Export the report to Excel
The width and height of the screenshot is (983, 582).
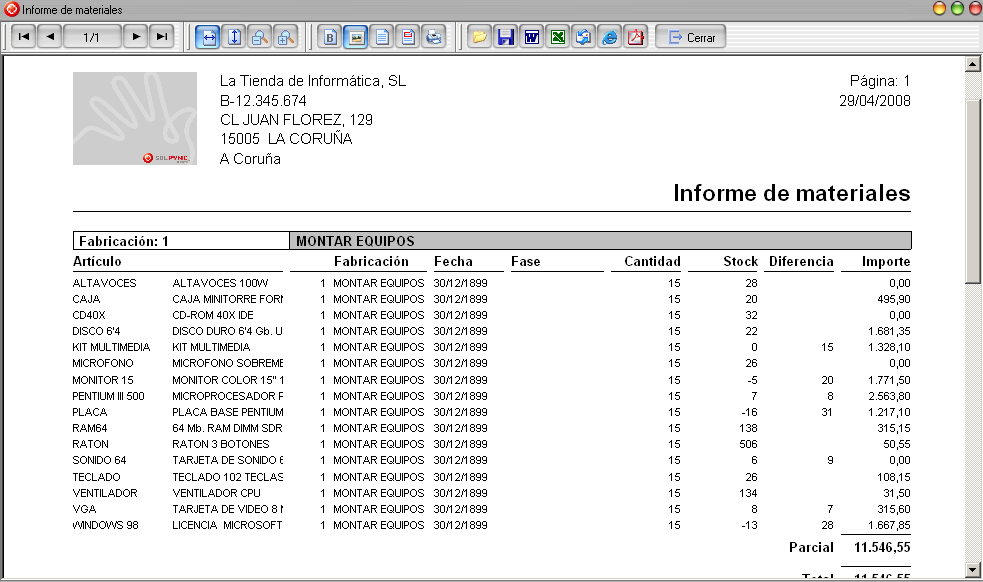click(x=558, y=37)
